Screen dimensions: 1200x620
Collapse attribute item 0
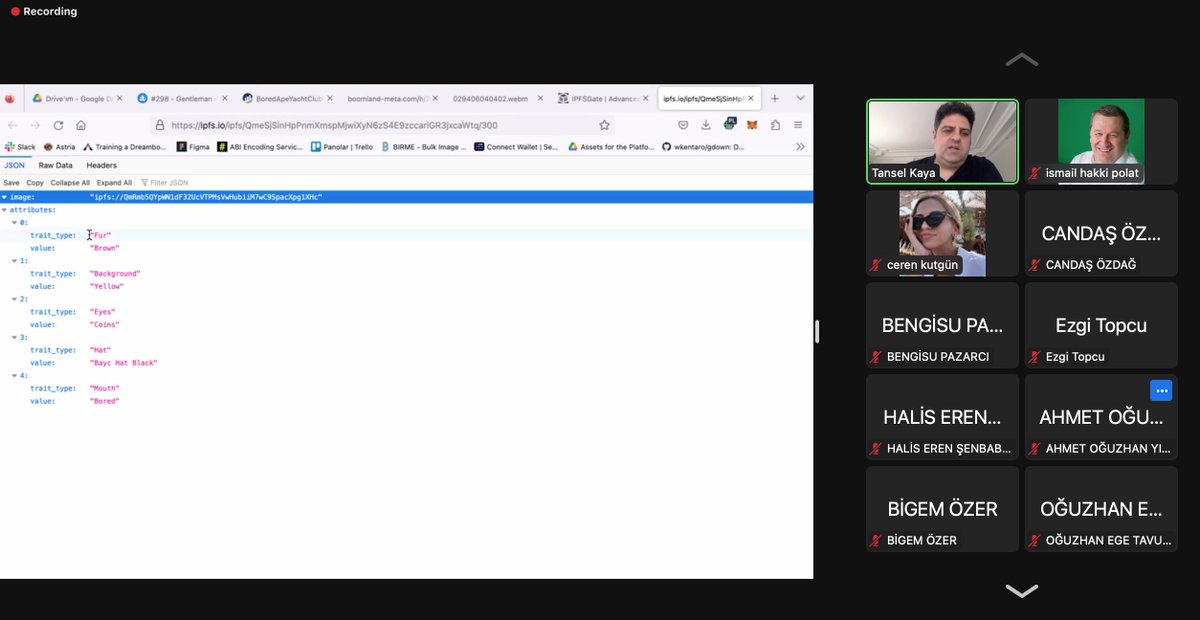pos(14,223)
